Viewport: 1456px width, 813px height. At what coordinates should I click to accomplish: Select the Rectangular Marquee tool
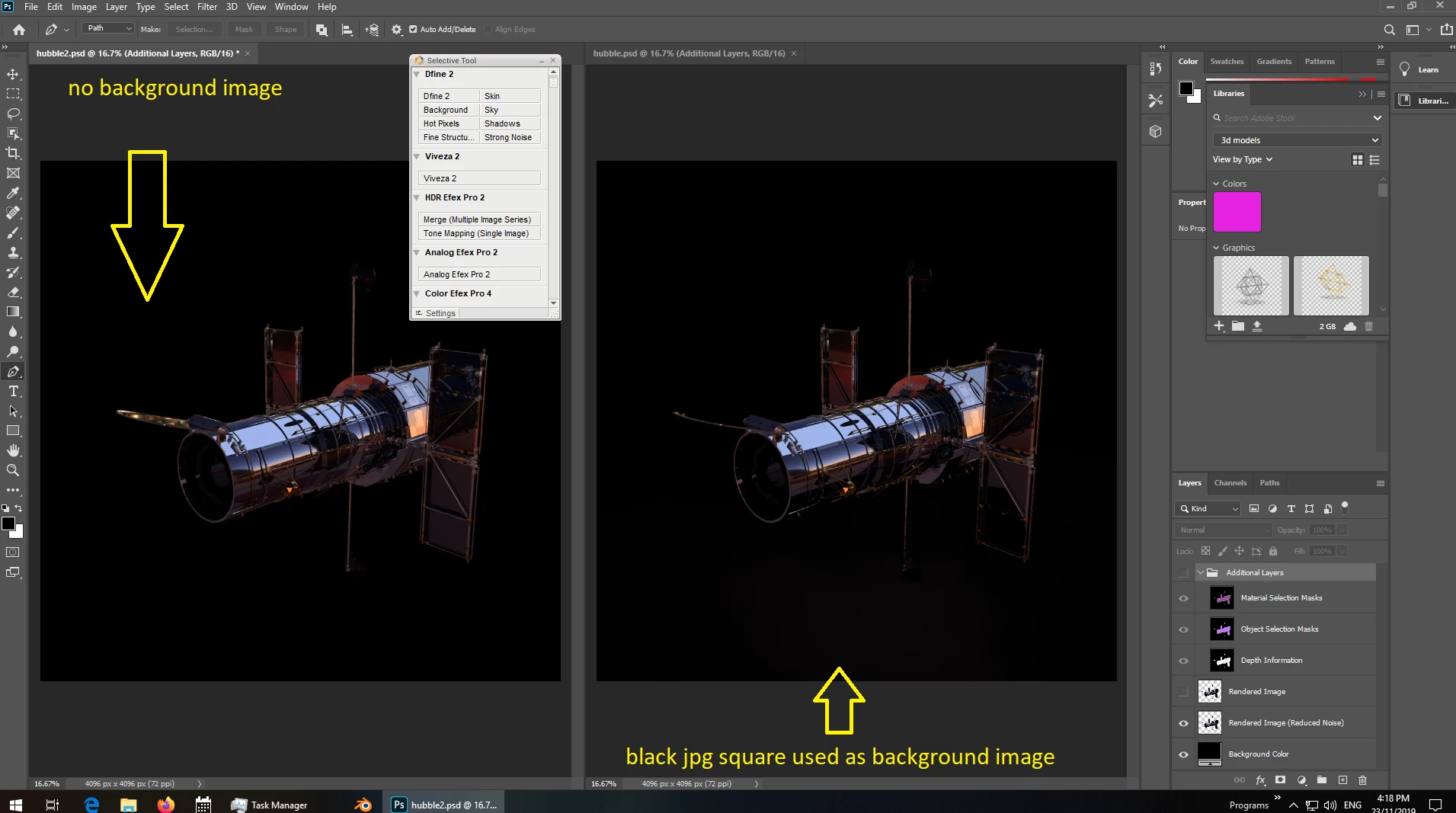click(13, 94)
